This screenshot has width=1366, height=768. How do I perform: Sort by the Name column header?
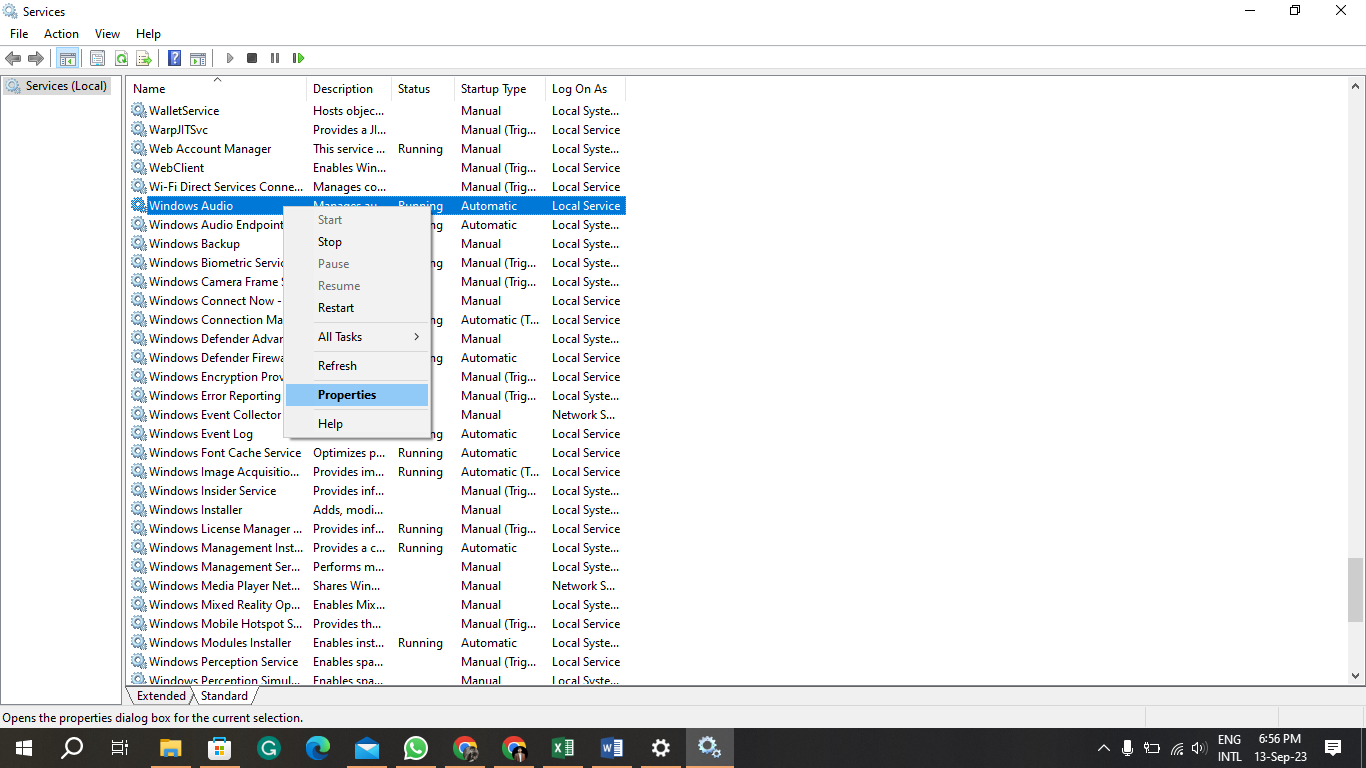point(216,89)
